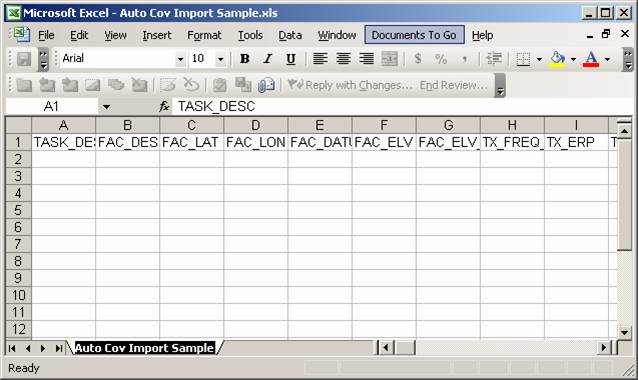Apply Currency Style dollar format
Viewport: 638px width, 380px height.
(x=418, y=59)
